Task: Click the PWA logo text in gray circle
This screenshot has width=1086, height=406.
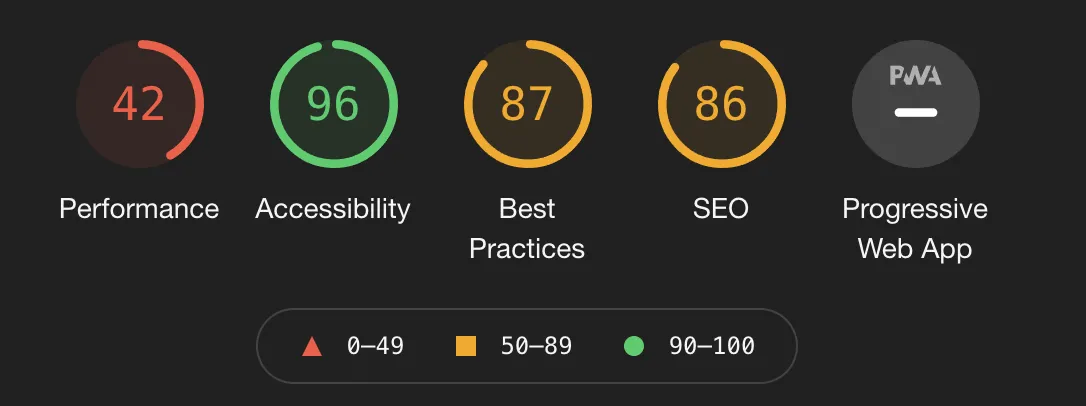Action: pos(915,77)
